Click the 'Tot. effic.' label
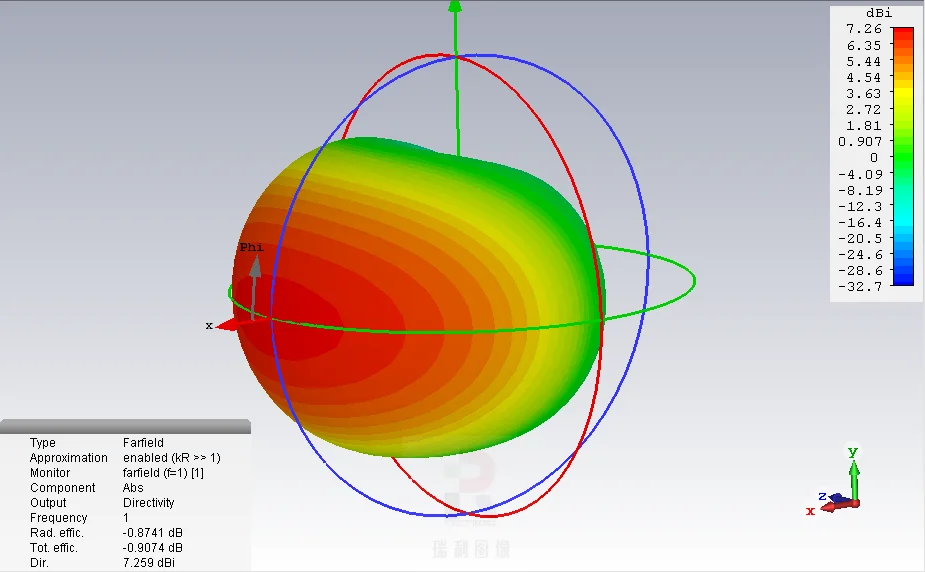This screenshot has height=572, width=925. 54,548
